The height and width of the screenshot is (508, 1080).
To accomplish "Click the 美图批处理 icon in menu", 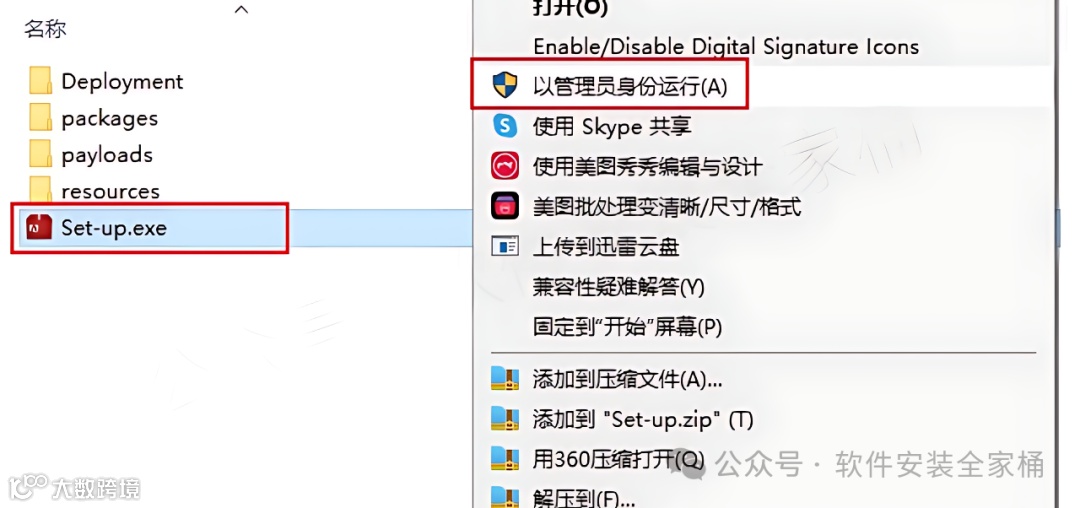I will tap(504, 206).
